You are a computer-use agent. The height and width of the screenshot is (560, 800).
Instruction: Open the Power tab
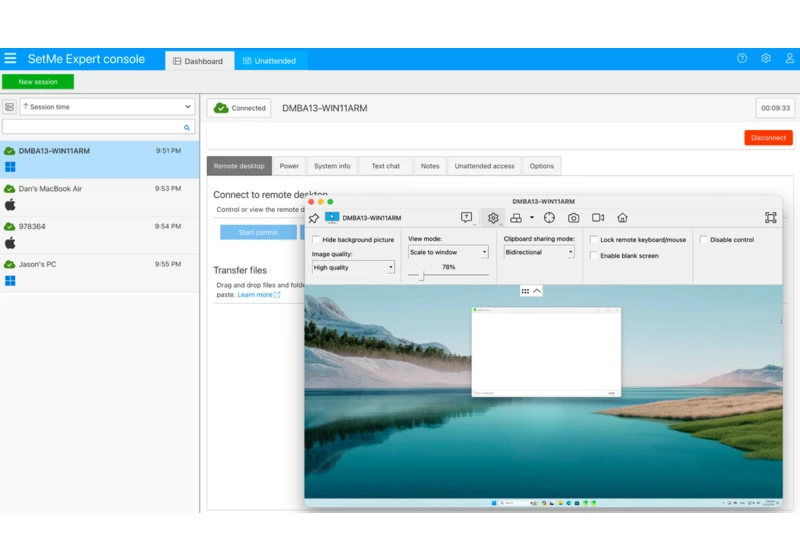pos(289,166)
